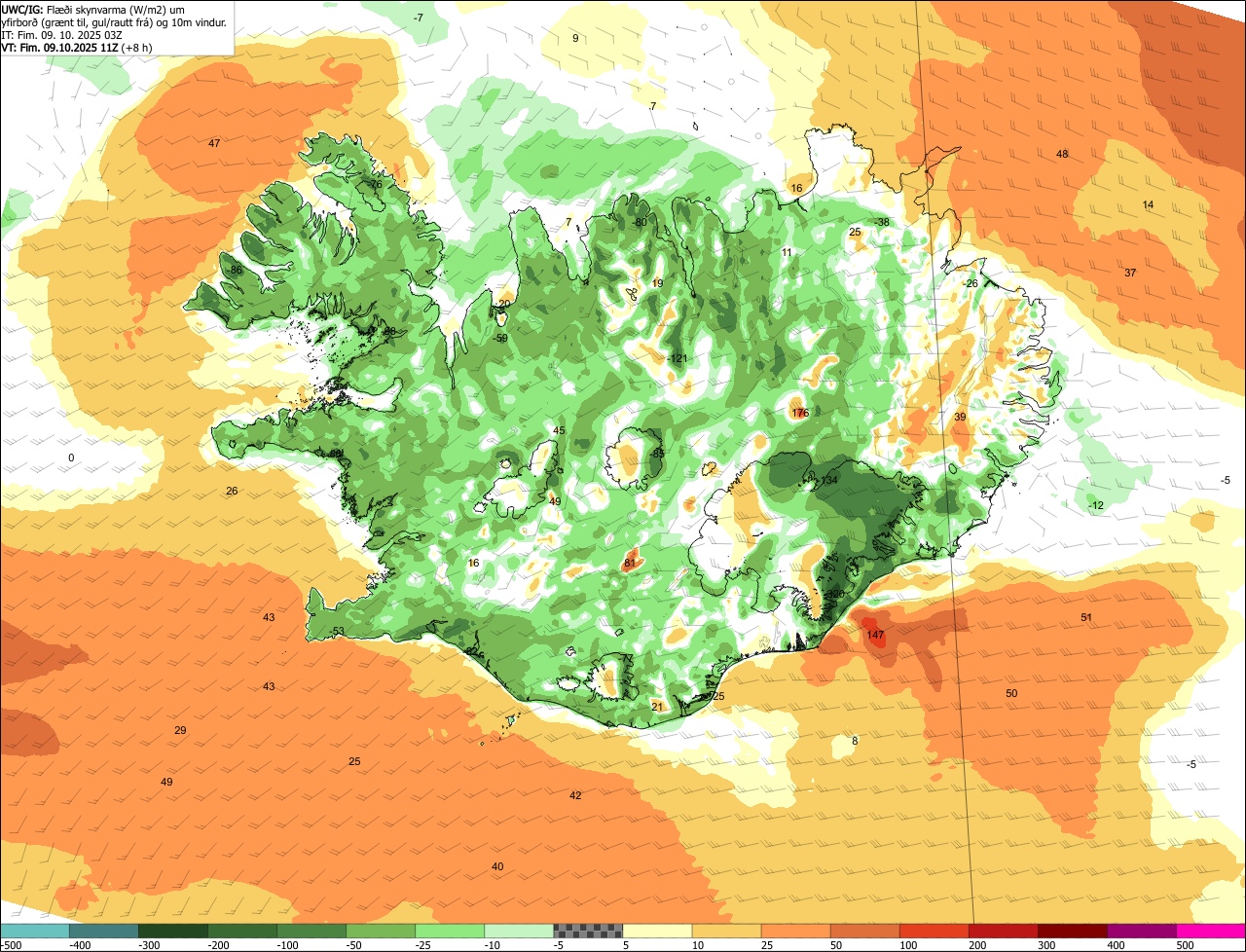This screenshot has height=952, width=1246.
Task: Click the map value '-86' in the Westfjords
Action: point(234,270)
